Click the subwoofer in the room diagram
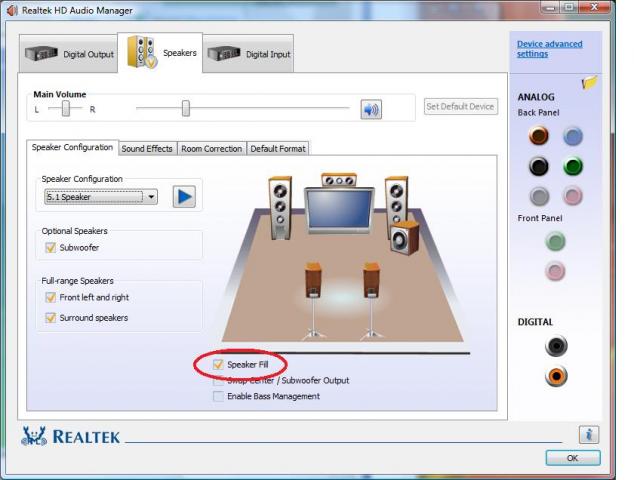The image size is (634, 480). [x=404, y=238]
